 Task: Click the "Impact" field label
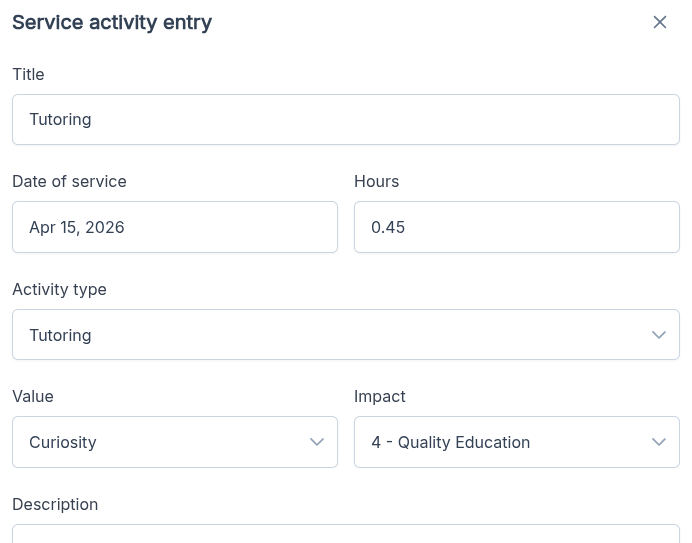(380, 396)
